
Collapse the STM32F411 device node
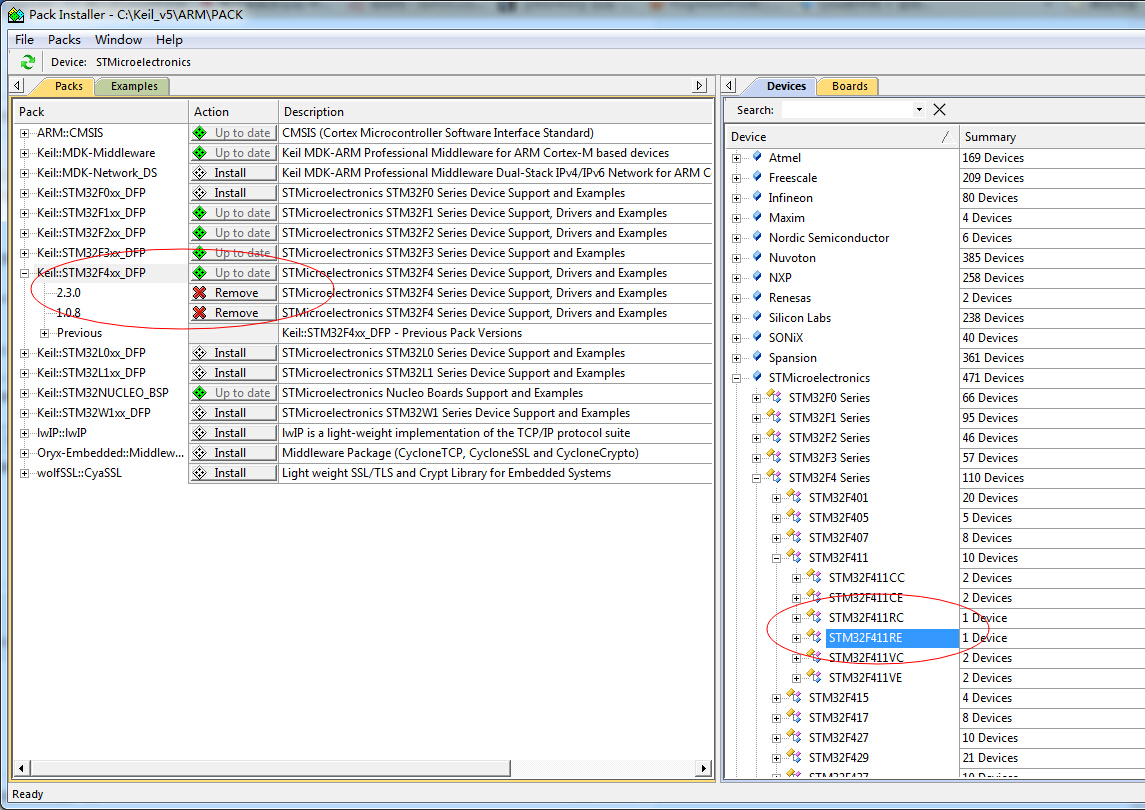777,558
